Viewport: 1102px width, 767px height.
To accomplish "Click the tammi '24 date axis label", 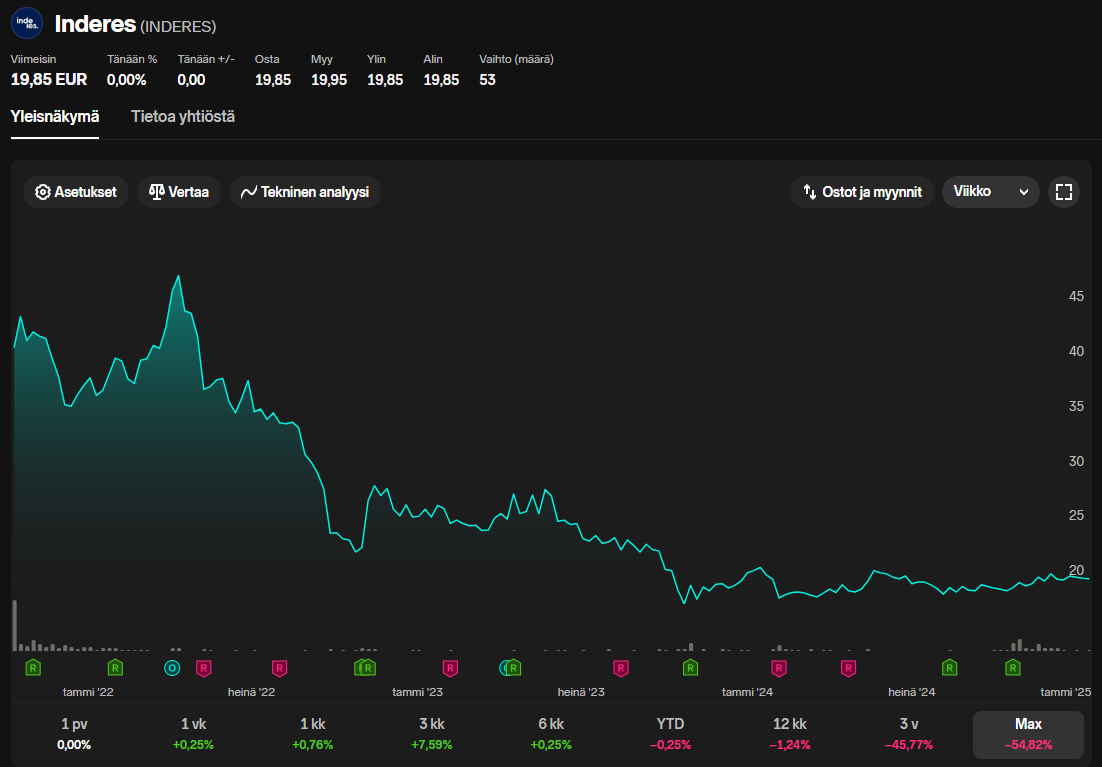I will click(x=747, y=692).
